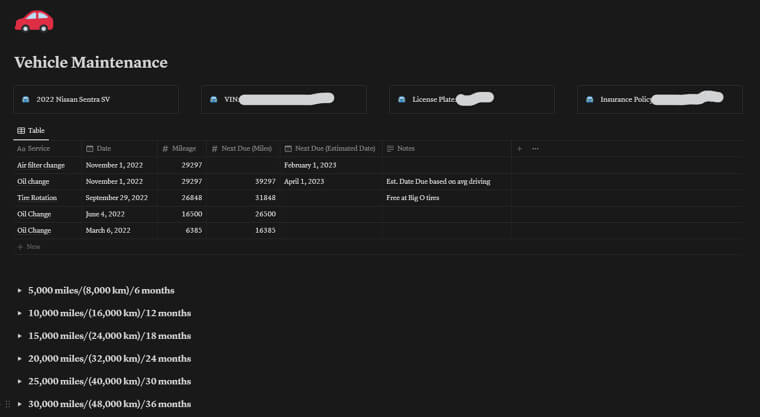The height and width of the screenshot is (417, 760).
Task: Open the Mileage column header menu
Action: (x=182, y=148)
